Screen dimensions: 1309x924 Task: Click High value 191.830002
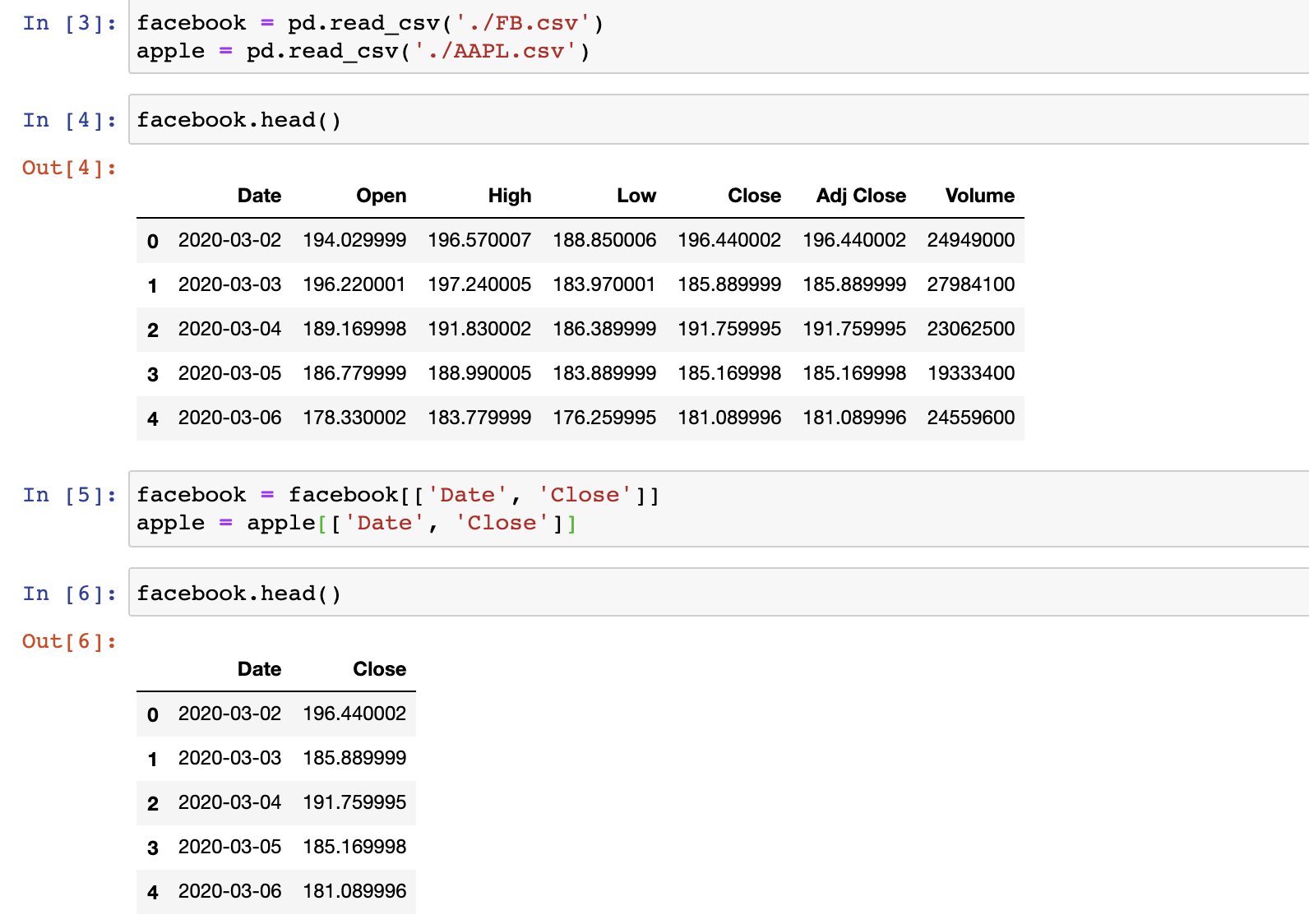click(x=479, y=329)
